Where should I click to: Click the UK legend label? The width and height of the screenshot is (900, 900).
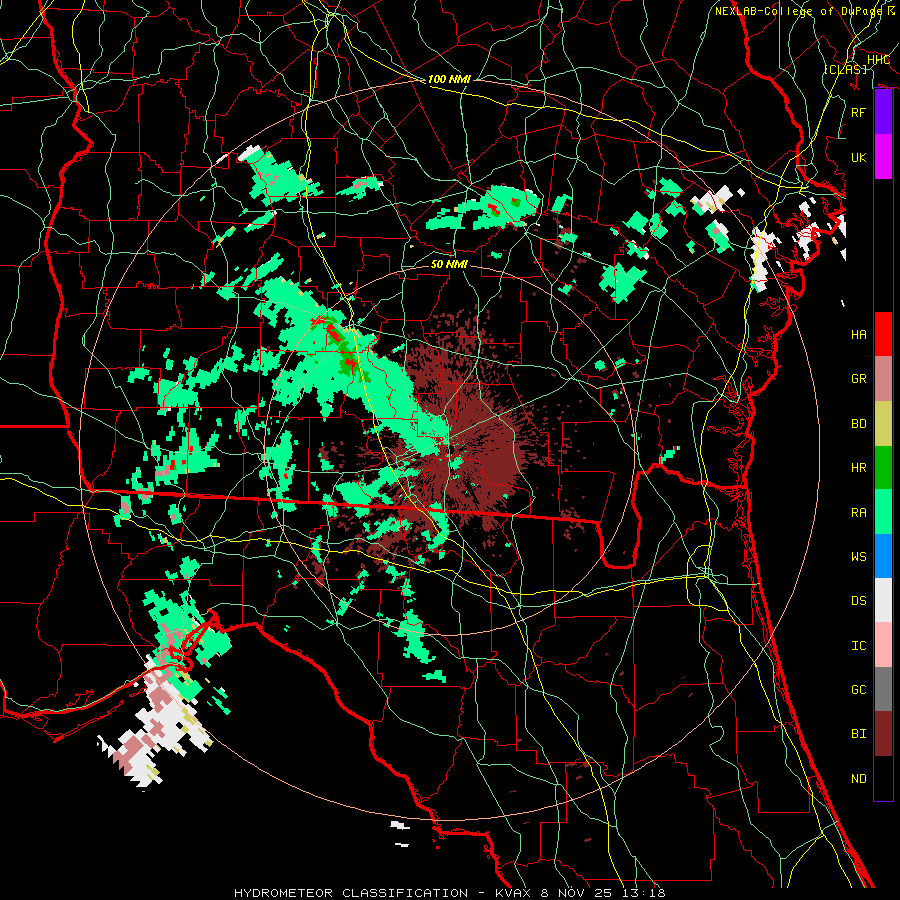858,157
